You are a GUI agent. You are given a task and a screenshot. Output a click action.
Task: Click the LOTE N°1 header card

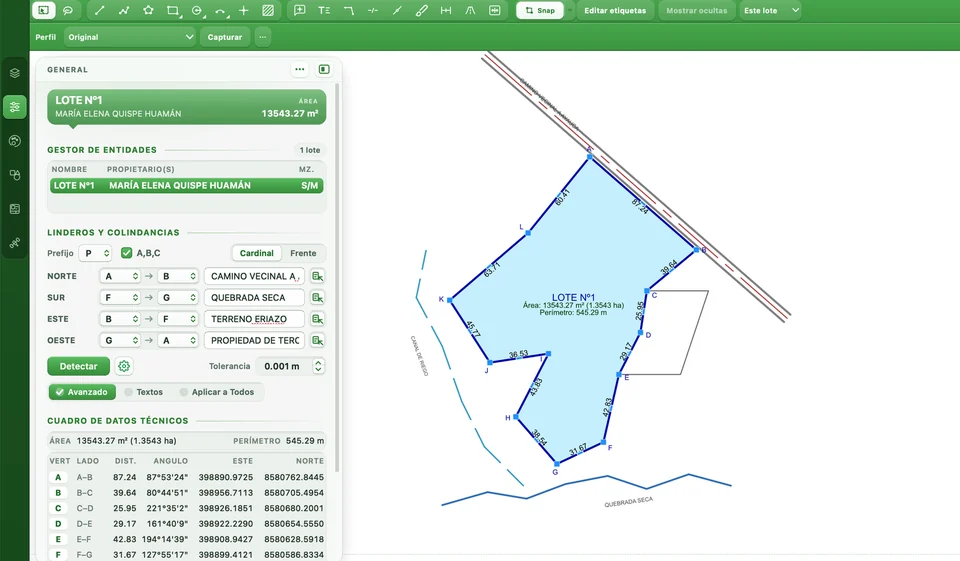(186, 107)
